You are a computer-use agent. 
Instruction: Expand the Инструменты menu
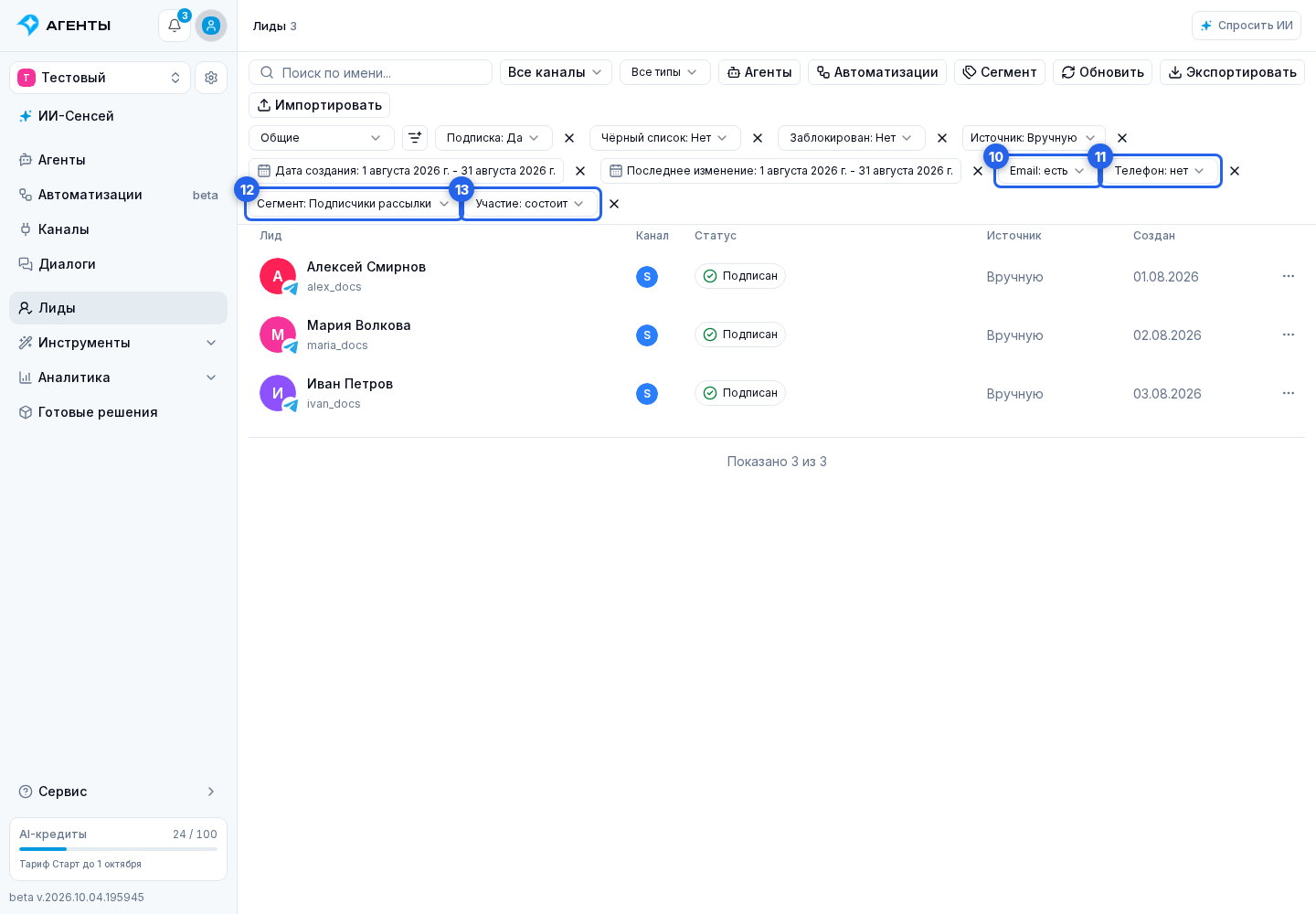pyautogui.click(x=119, y=343)
